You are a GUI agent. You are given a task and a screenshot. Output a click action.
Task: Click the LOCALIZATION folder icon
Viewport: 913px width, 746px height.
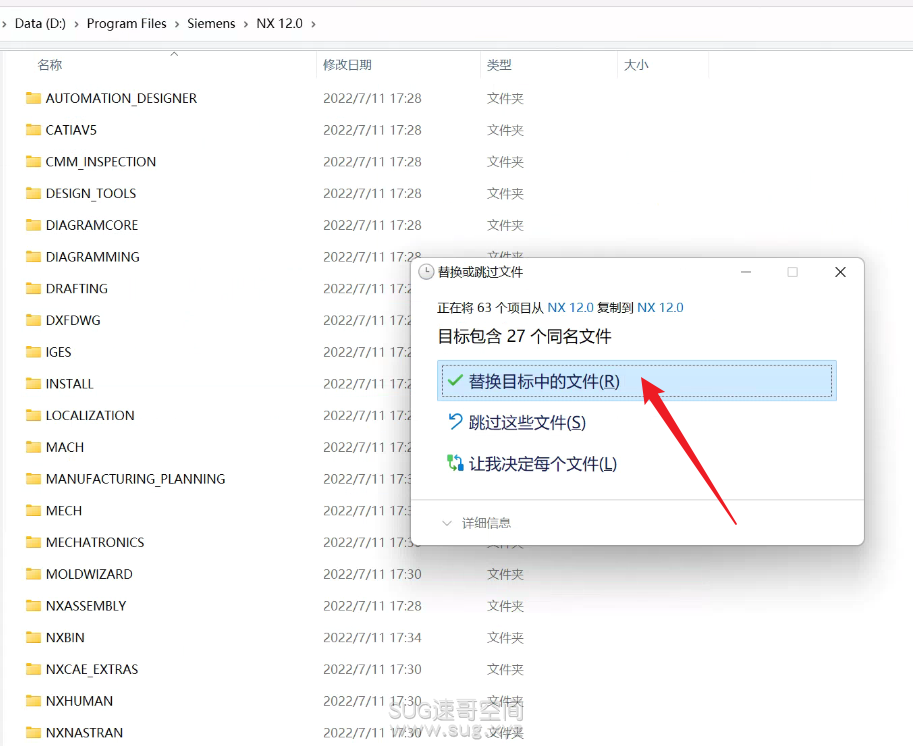coord(33,415)
